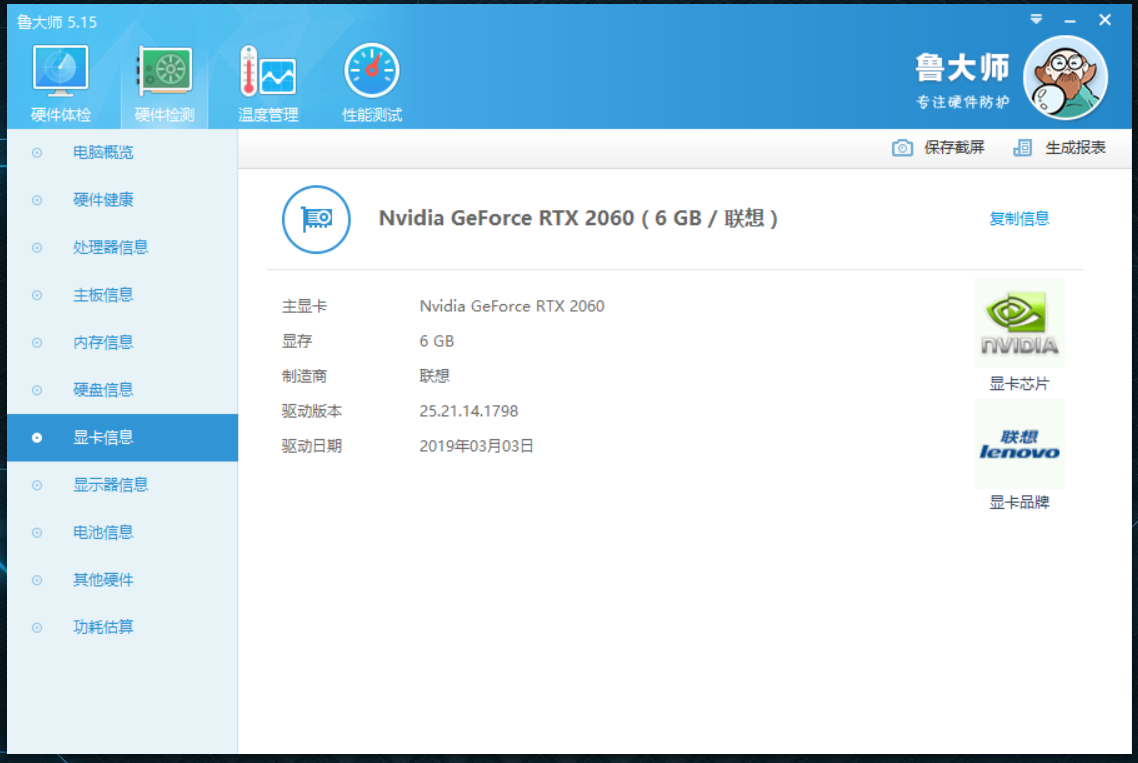Open 主板信息 in the sidebar

pos(123,295)
